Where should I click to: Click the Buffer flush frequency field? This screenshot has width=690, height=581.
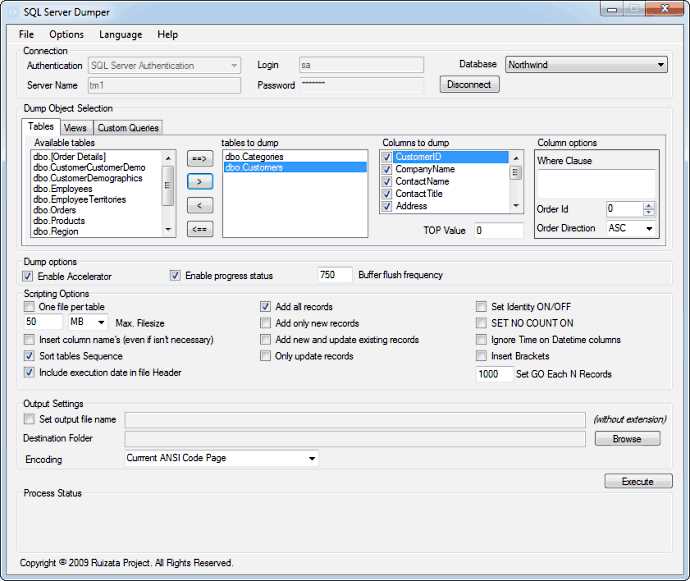coord(334,275)
